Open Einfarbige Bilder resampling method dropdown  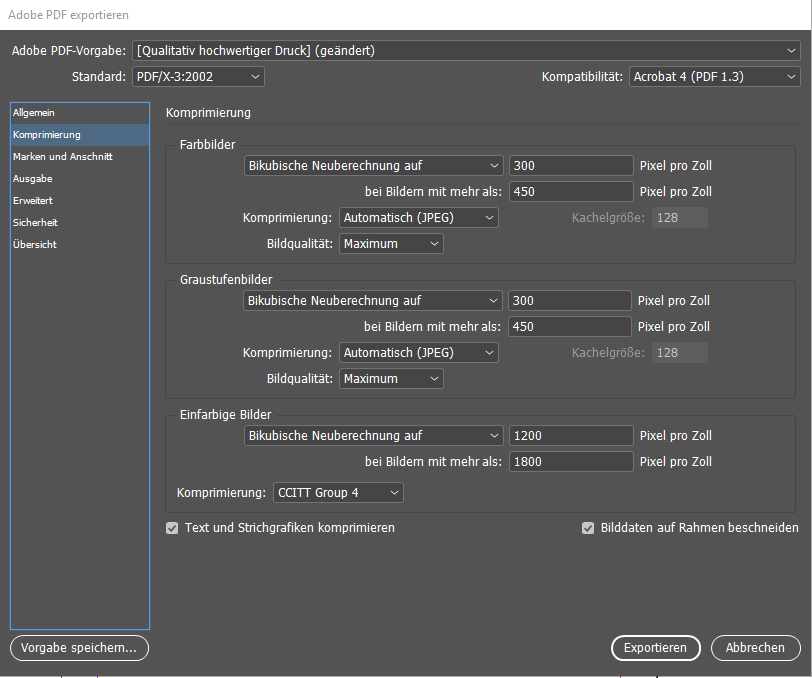[x=373, y=436]
